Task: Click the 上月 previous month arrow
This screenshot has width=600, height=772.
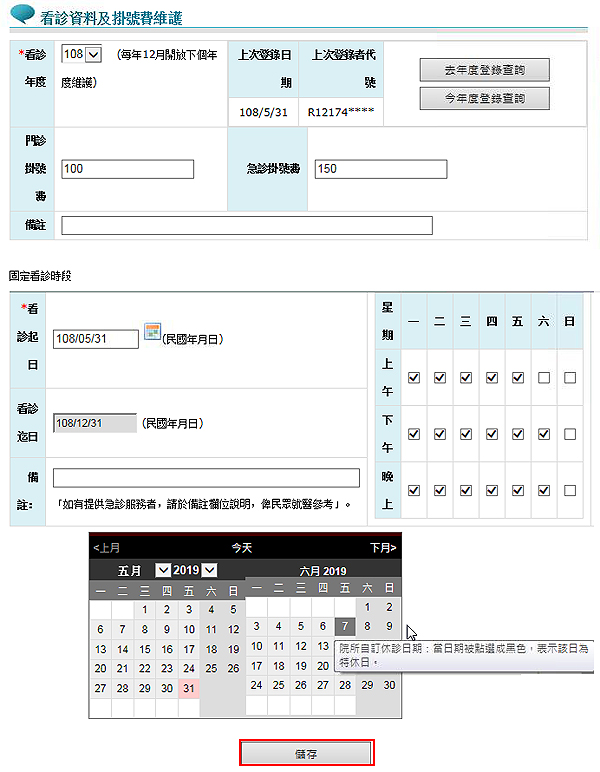Action: (107, 548)
